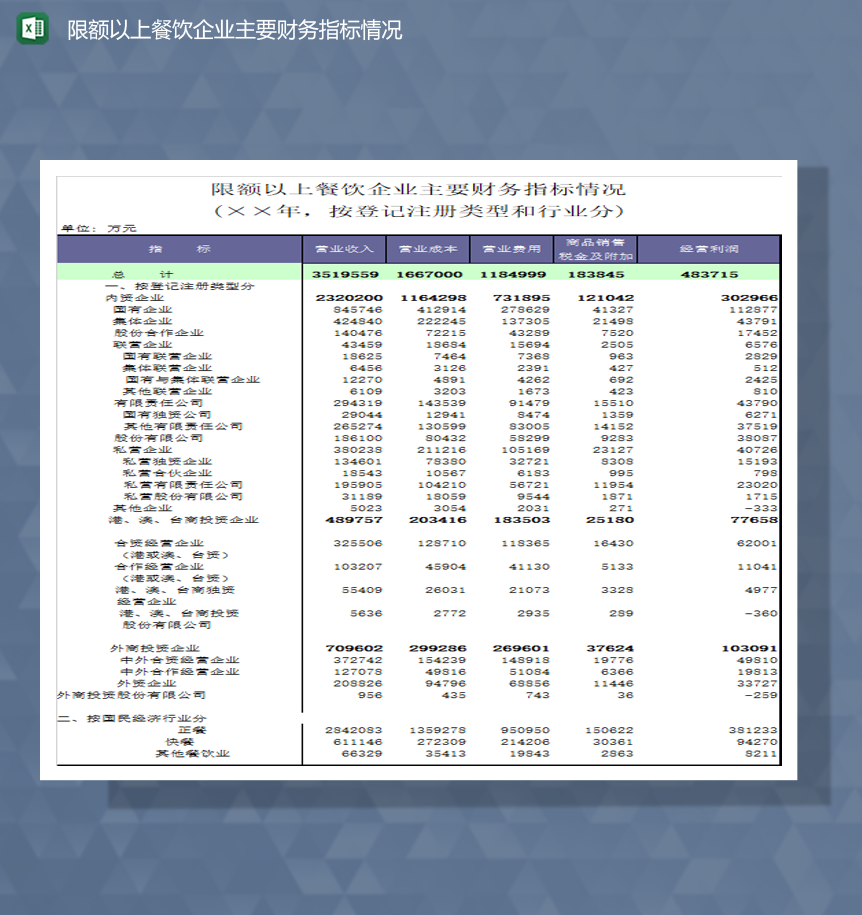Click the page title 限额以上餐饮企业主要财务指标情况 beside Excel icon
Image resolution: width=862 pixels, height=915 pixels.
pos(234,30)
